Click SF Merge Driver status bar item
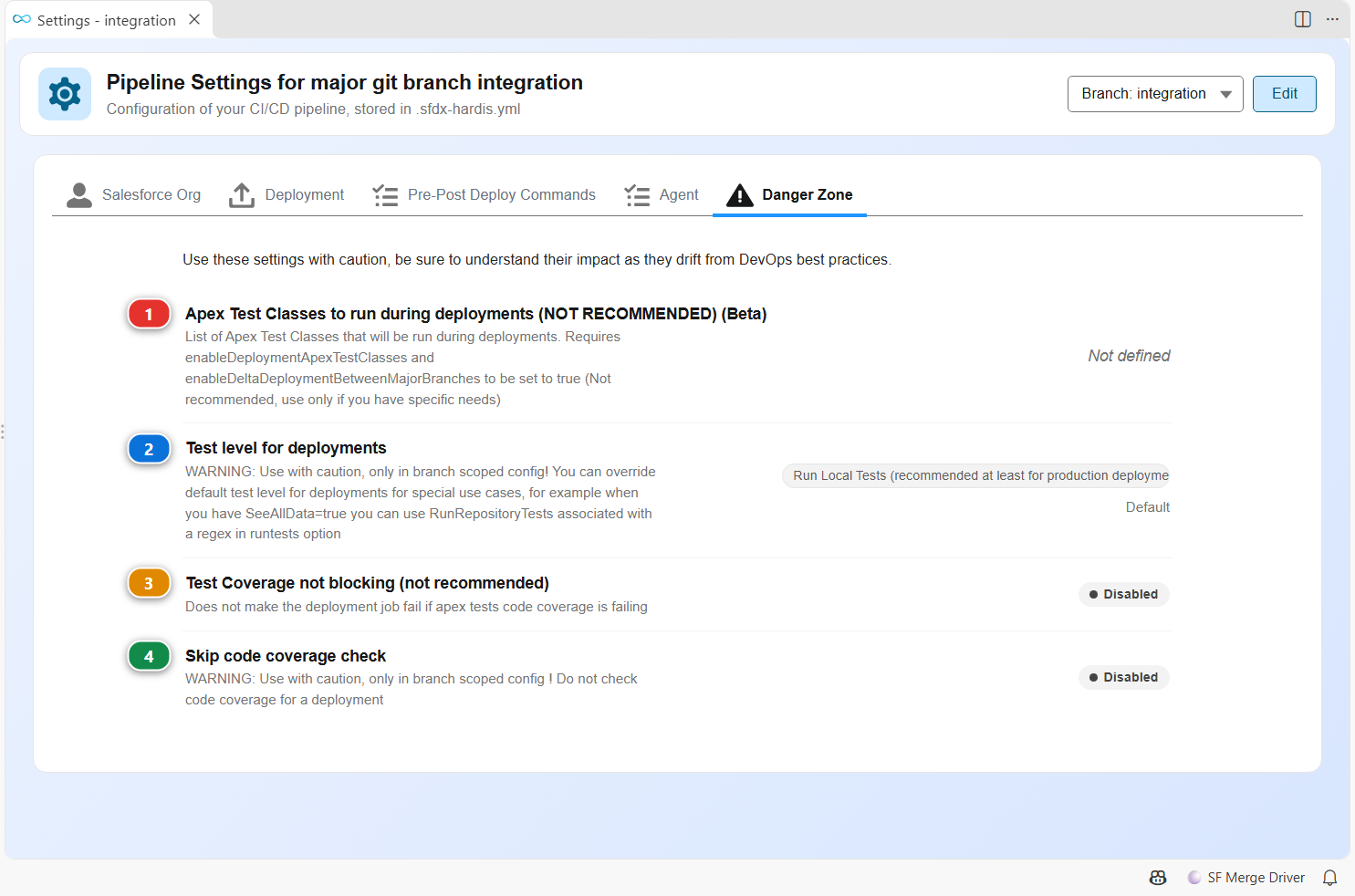 point(1246,878)
